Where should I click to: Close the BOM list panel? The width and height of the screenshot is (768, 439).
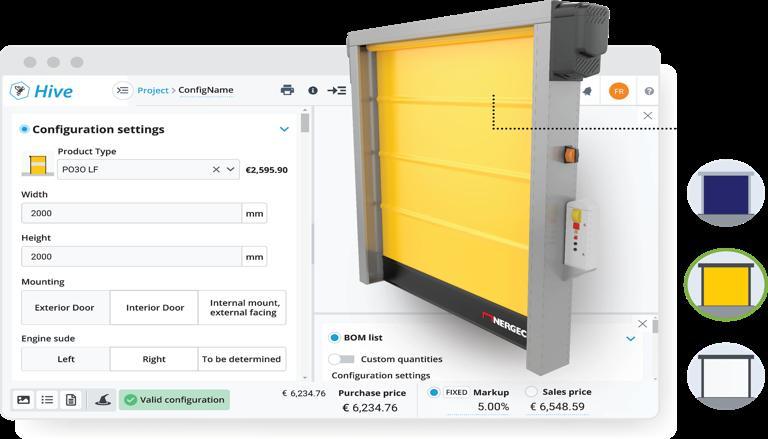(642, 324)
